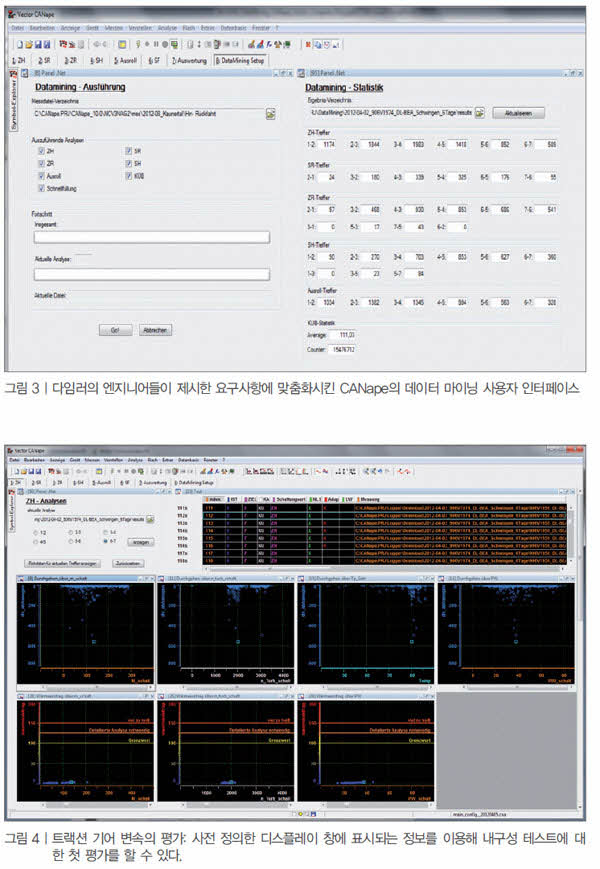Toggle the Ausroll analysis checkbox
Image resolution: width=600 pixels, height=869 pixels.
tap(41, 176)
